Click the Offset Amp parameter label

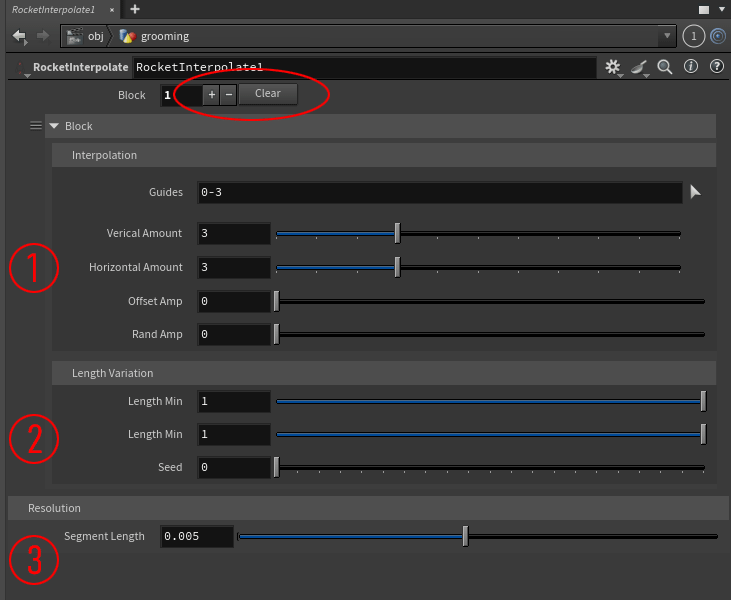point(155,301)
